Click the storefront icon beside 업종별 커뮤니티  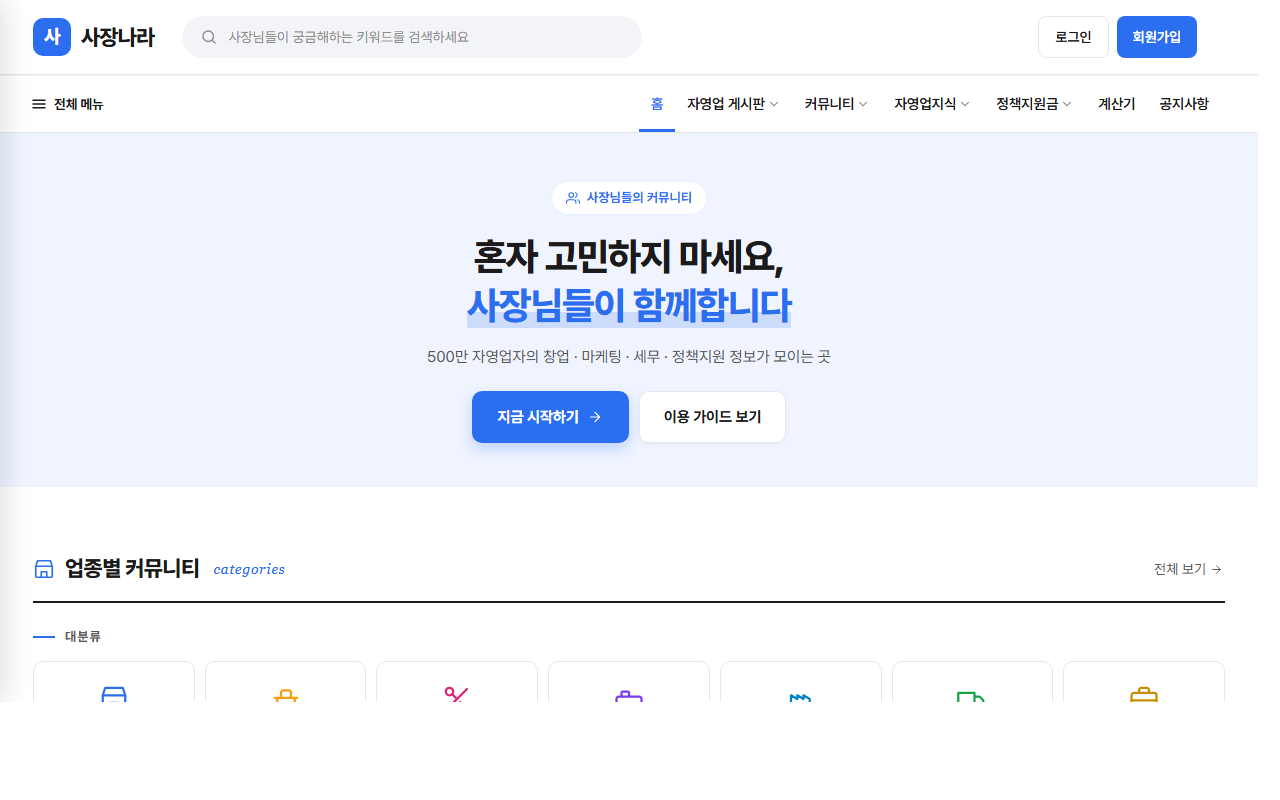coord(43,568)
